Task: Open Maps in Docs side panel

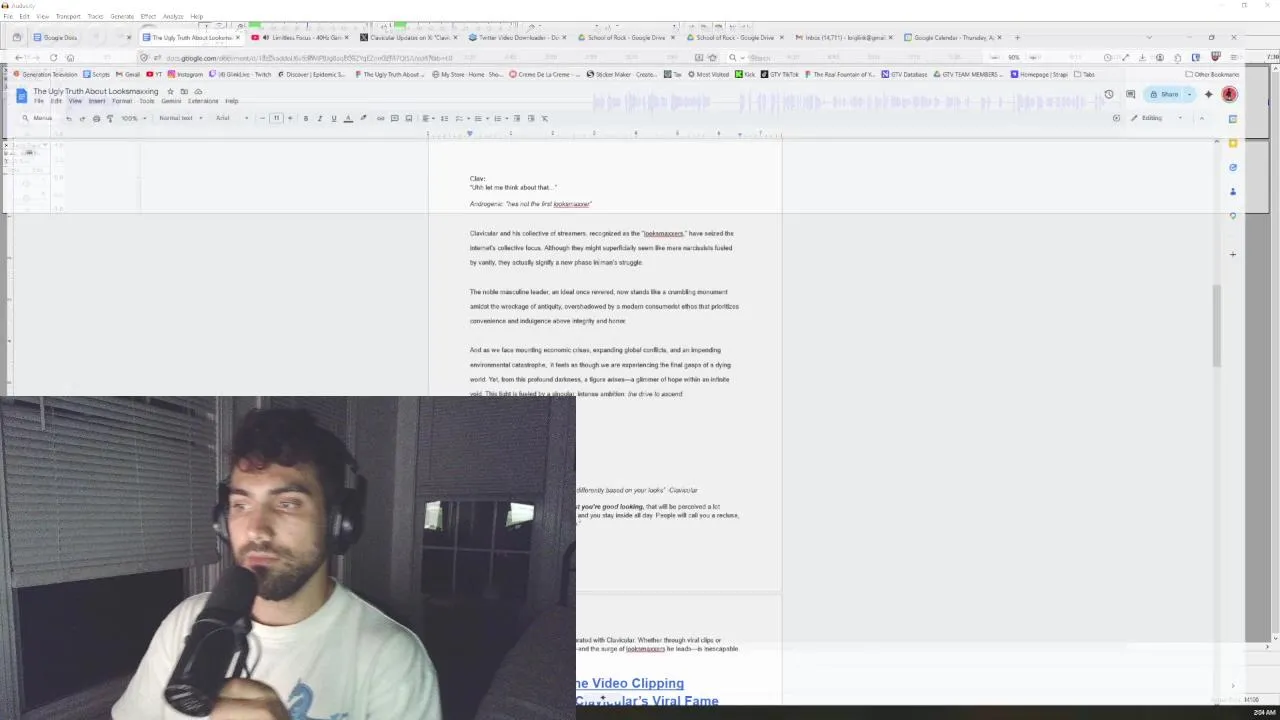Action: click(x=1233, y=215)
